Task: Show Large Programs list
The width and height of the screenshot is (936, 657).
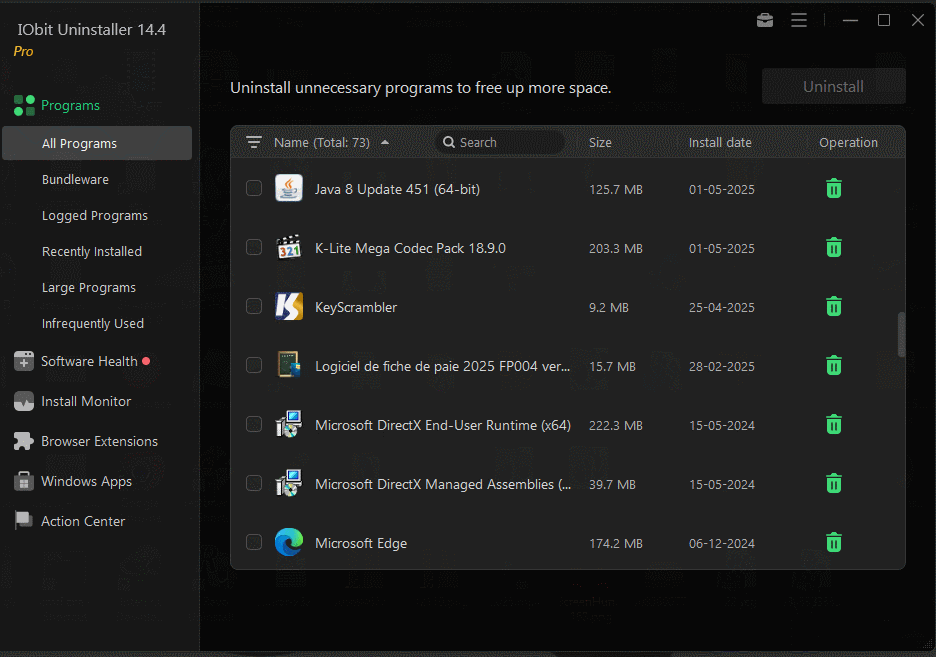Action: tap(89, 288)
